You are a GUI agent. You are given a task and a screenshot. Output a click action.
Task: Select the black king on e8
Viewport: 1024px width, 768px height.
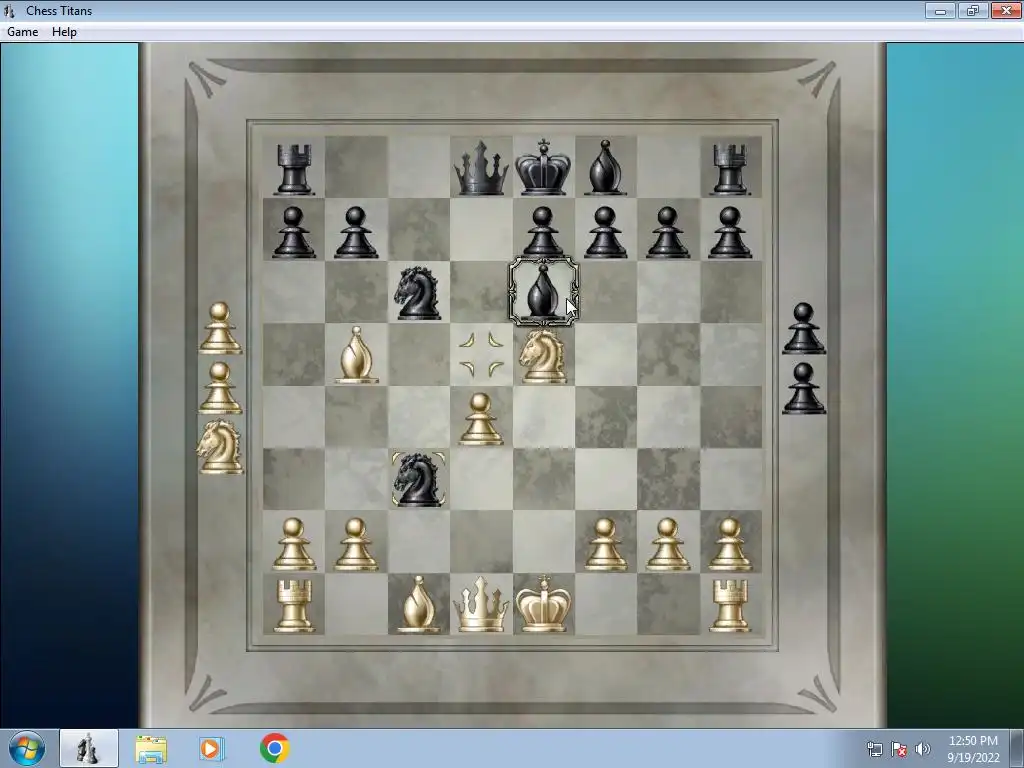point(543,167)
